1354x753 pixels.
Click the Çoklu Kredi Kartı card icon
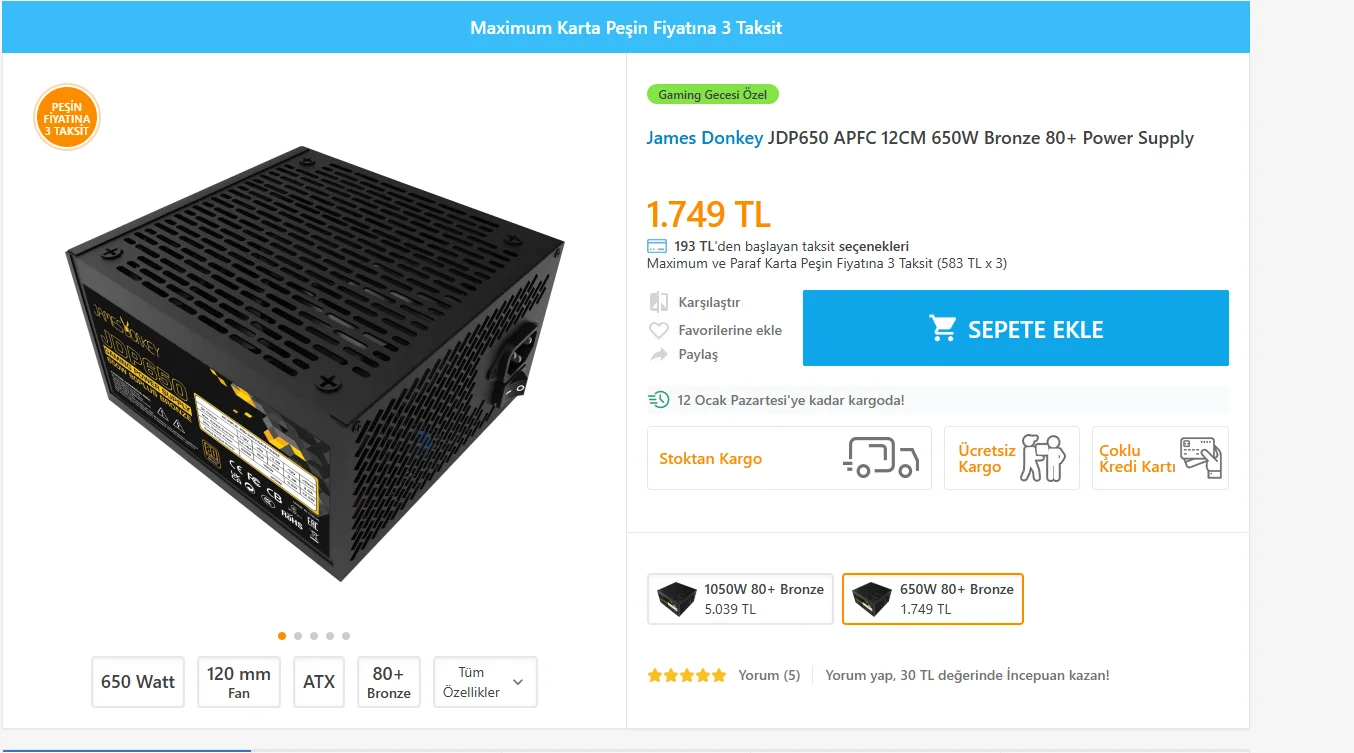click(1200, 458)
